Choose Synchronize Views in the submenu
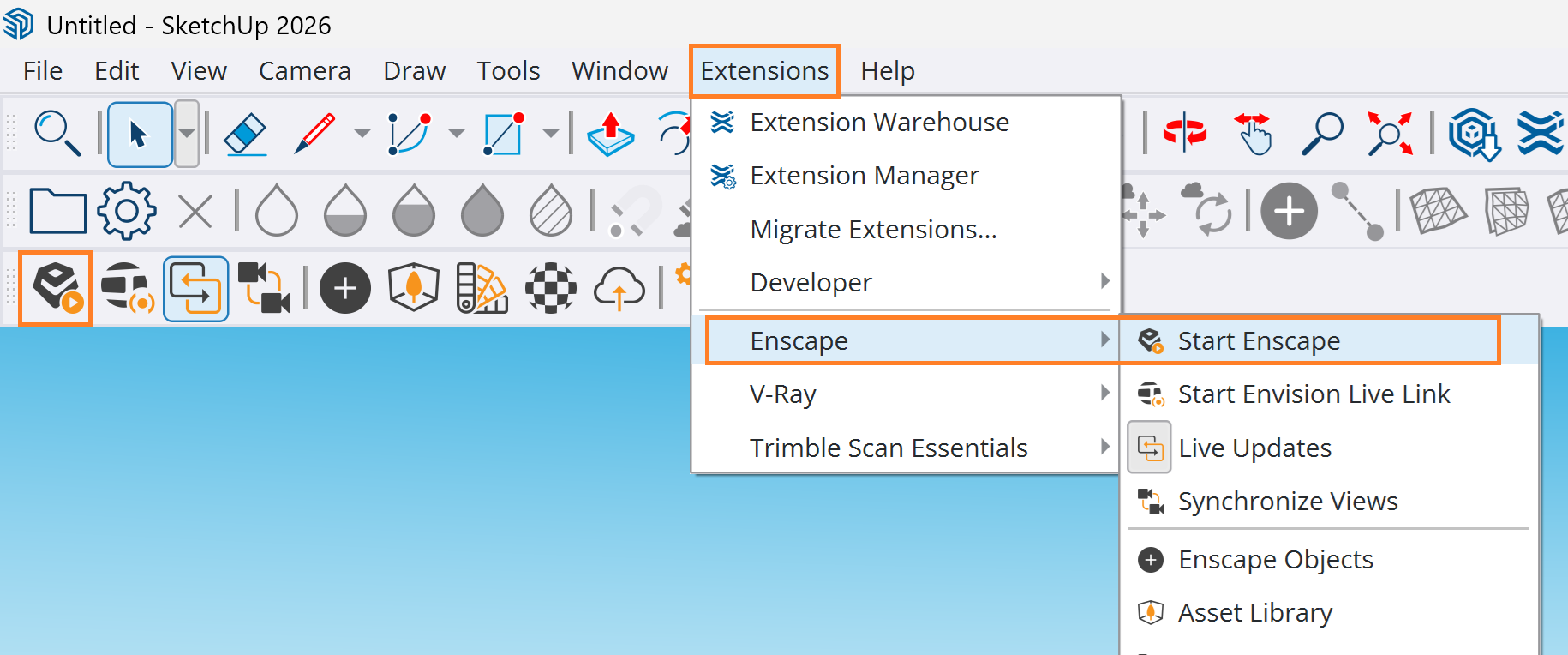Image resolution: width=1568 pixels, height=655 pixels. point(1329,502)
